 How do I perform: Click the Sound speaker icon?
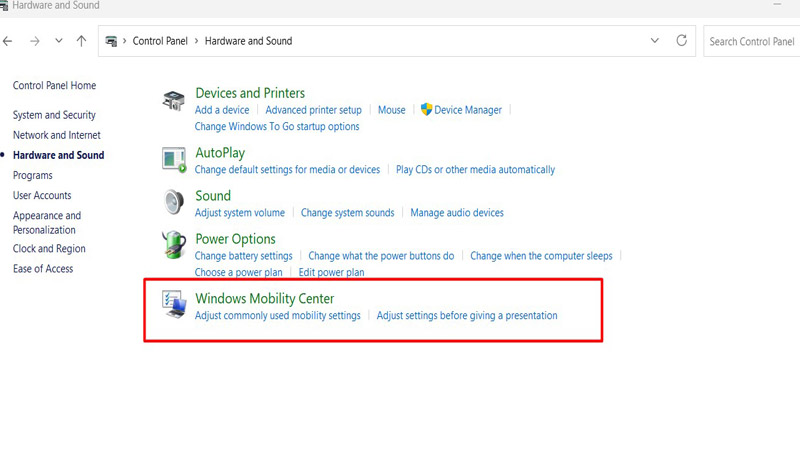[174, 202]
